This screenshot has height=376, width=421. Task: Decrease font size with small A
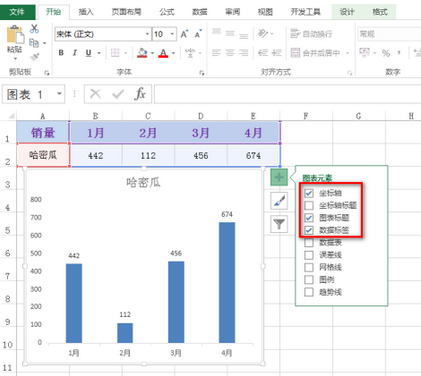tap(198, 34)
